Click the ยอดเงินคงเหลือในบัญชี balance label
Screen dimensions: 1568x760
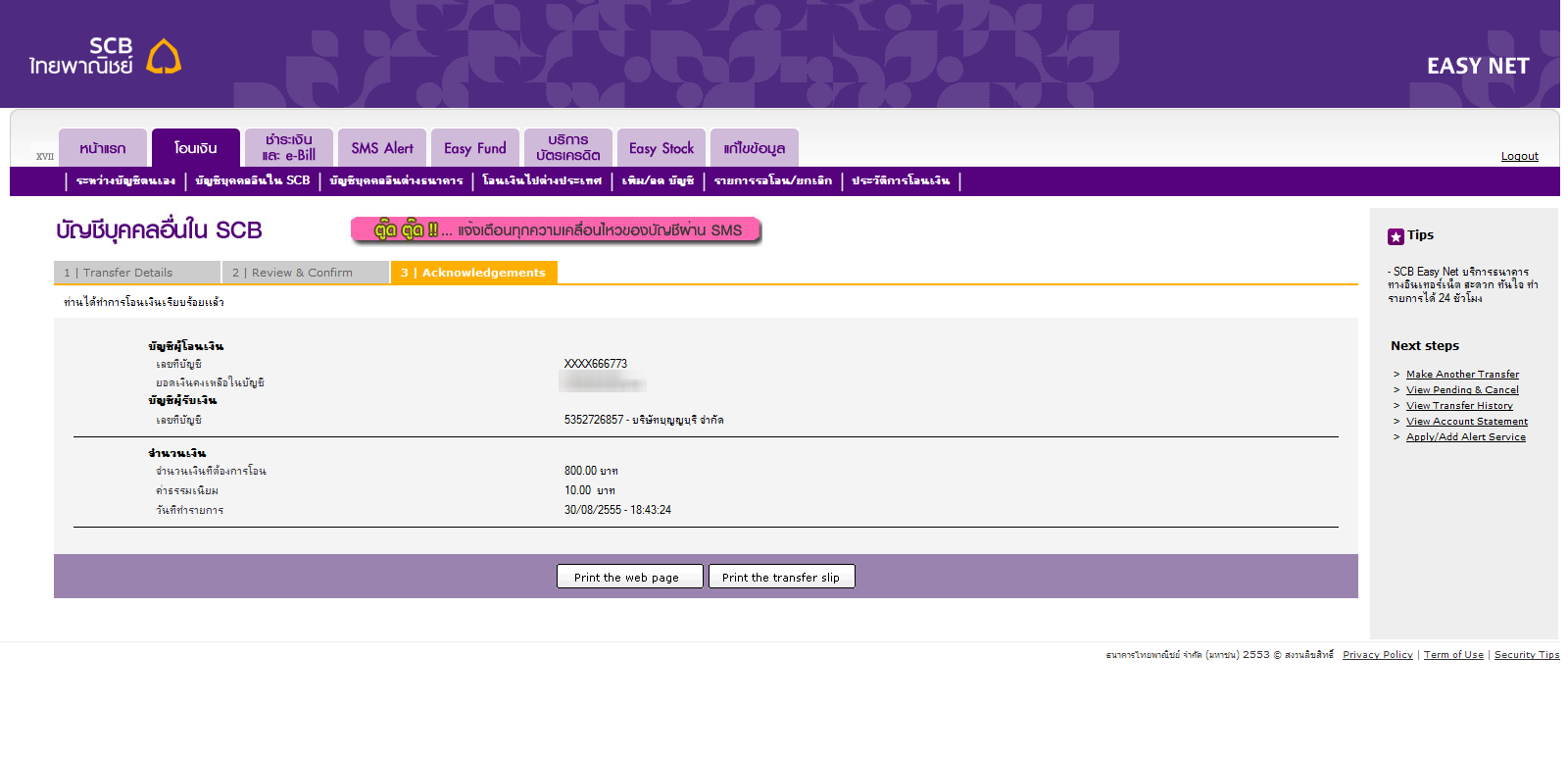(211, 382)
